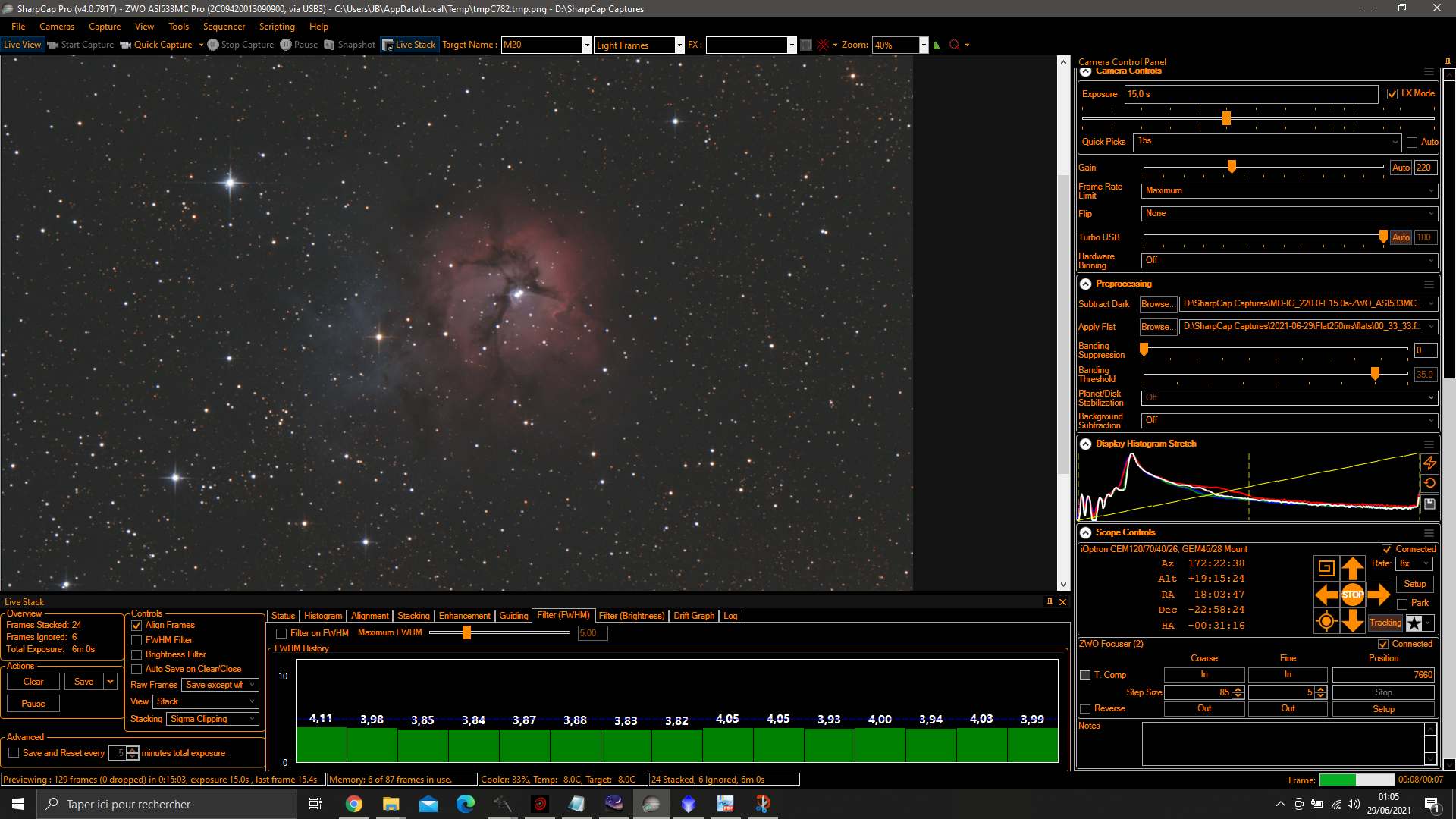
Task: Open the Target Name dropdown
Action: click(586, 45)
